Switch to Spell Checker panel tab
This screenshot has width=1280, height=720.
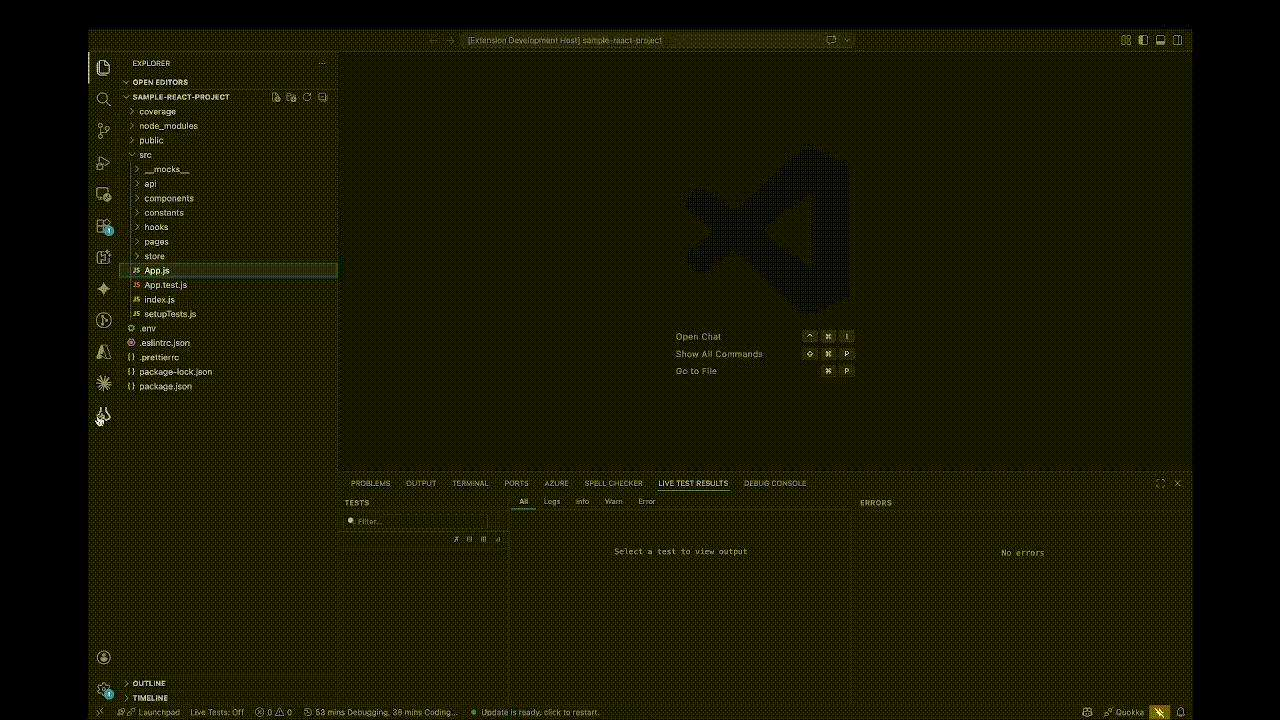pyautogui.click(x=613, y=483)
